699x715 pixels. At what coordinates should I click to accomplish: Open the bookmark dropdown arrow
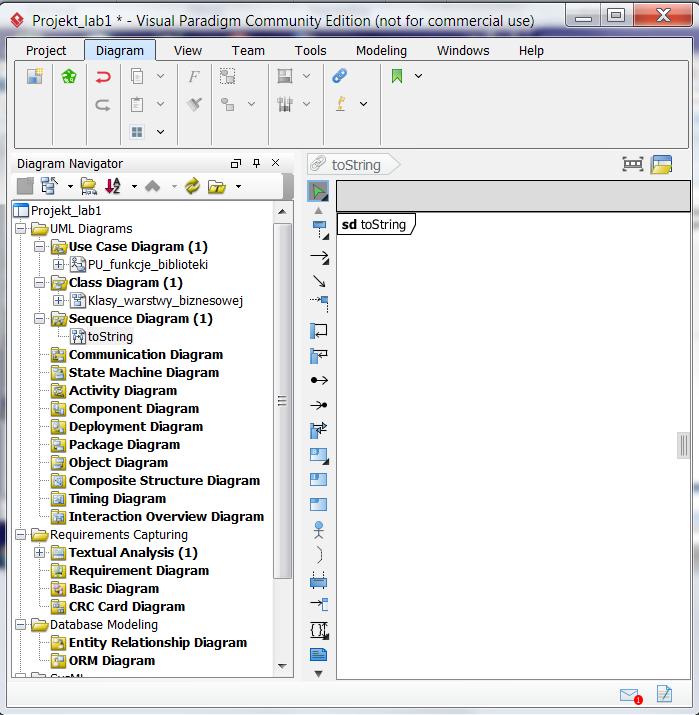(x=418, y=76)
